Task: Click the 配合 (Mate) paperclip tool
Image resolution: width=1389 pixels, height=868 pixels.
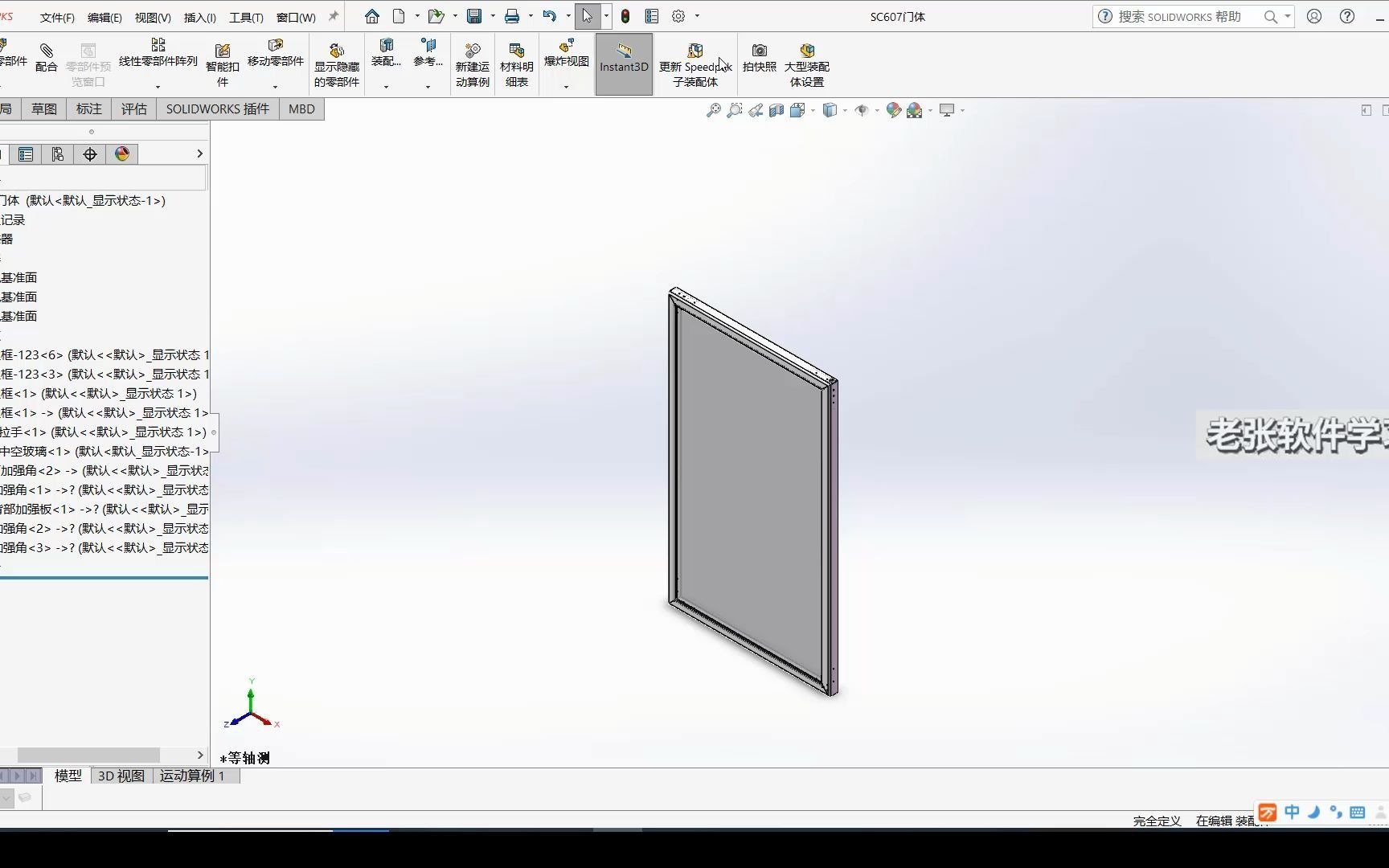Action: (47, 58)
